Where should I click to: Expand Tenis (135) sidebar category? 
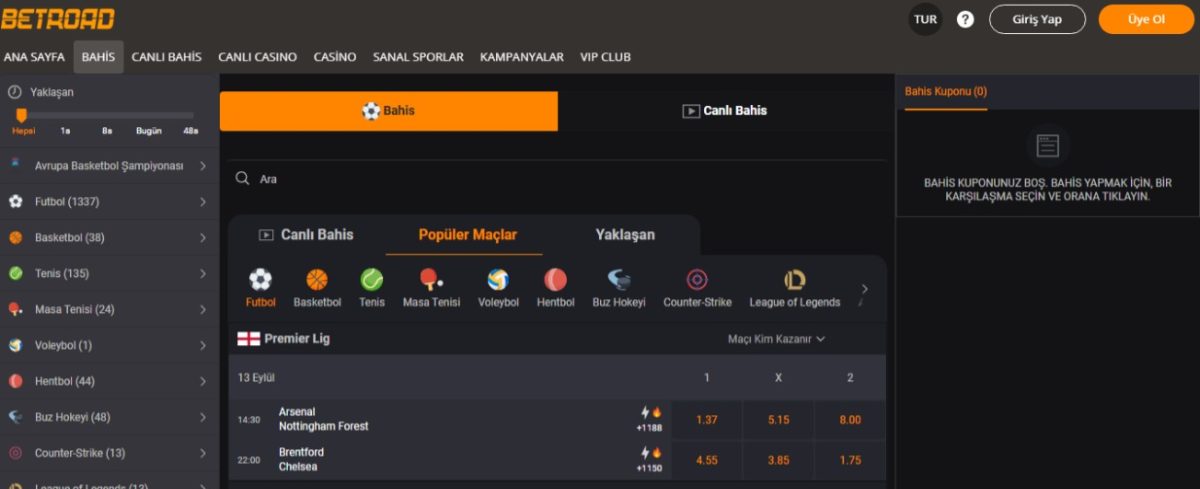tap(108, 274)
